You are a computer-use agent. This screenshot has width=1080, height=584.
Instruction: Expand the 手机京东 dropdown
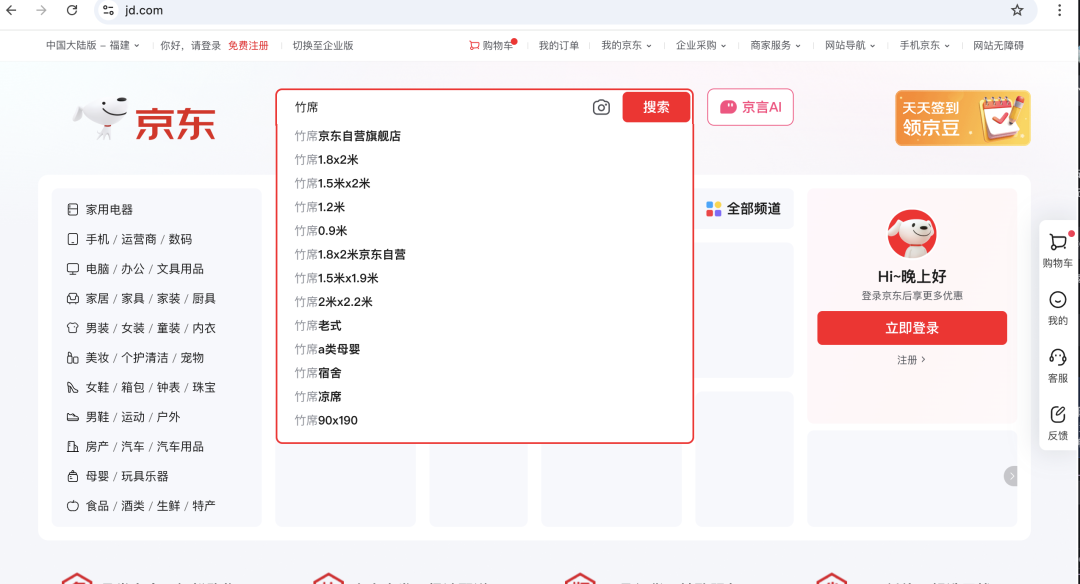tap(924, 45)
